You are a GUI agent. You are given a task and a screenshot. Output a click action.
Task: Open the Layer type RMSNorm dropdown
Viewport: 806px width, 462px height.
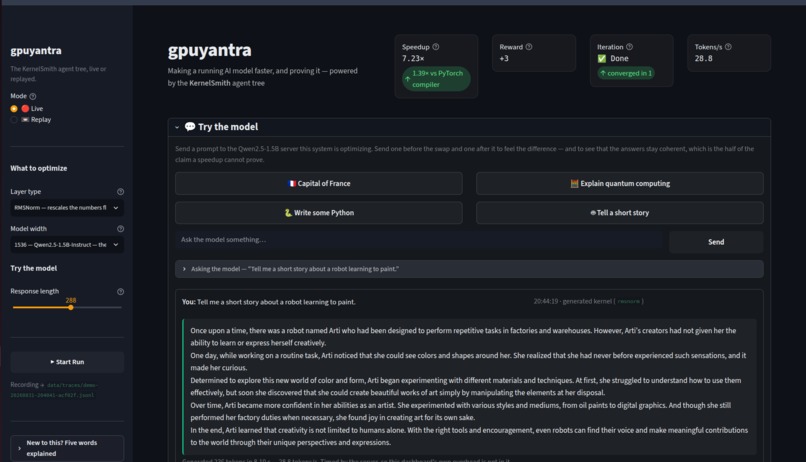tap(67, 208)
